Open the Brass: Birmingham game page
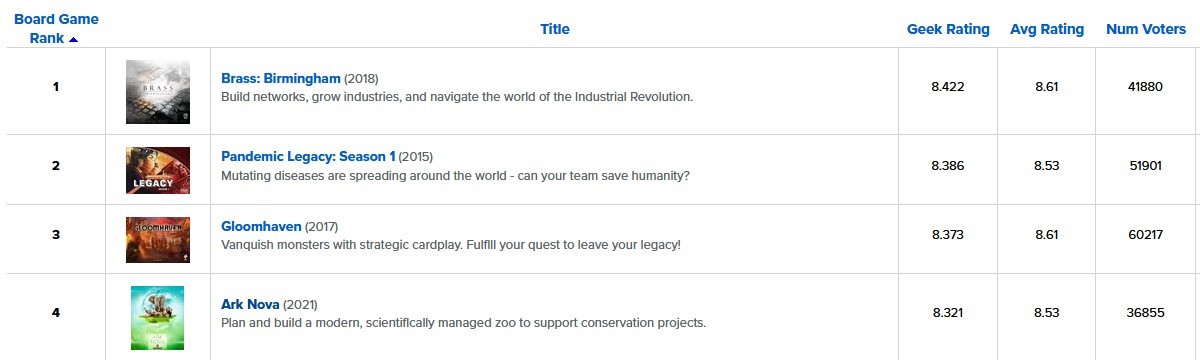Viewport: 1200px width, 360px height. coord(281,78)
